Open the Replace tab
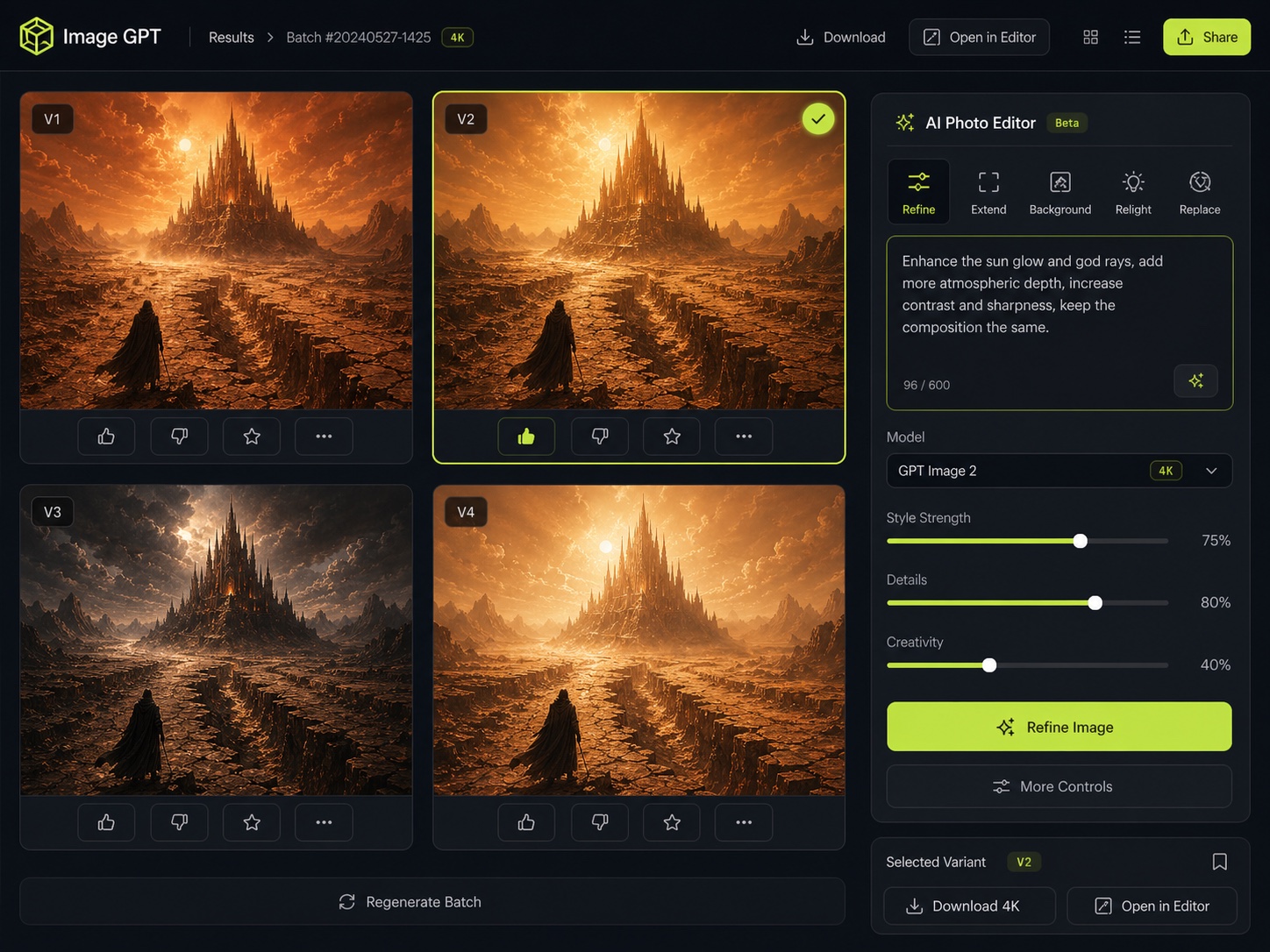This screenshot has width=1270, height=952. (1200, 192)
